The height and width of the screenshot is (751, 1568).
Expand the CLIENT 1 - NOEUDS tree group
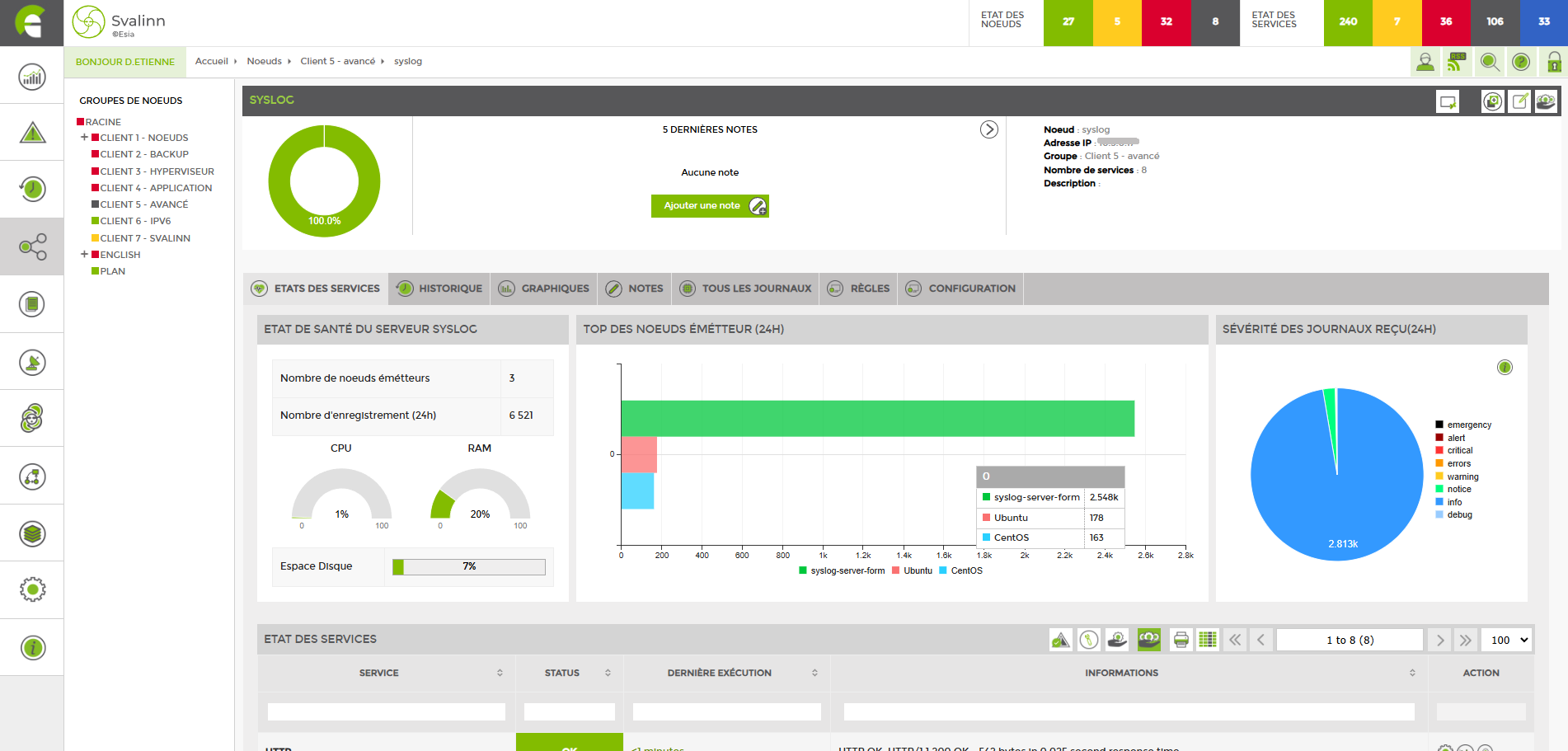pos(84,138)
